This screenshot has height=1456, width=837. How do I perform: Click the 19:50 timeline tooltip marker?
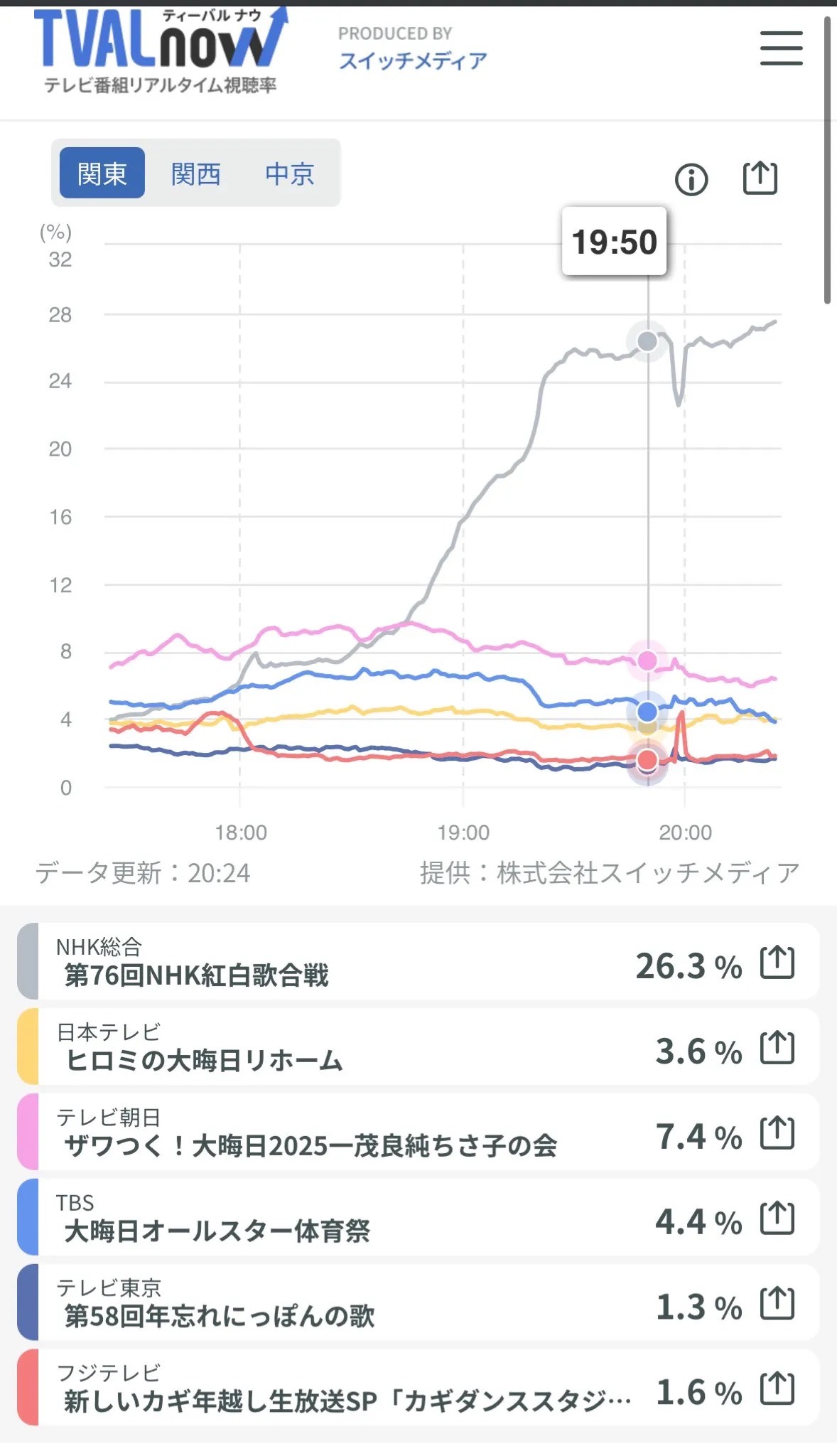(x=614, y=242)
